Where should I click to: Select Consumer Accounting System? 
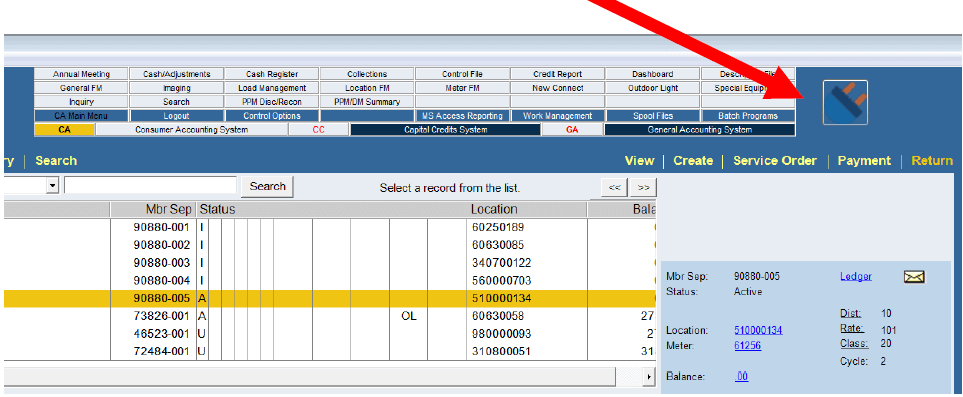(x=192, y=130)
